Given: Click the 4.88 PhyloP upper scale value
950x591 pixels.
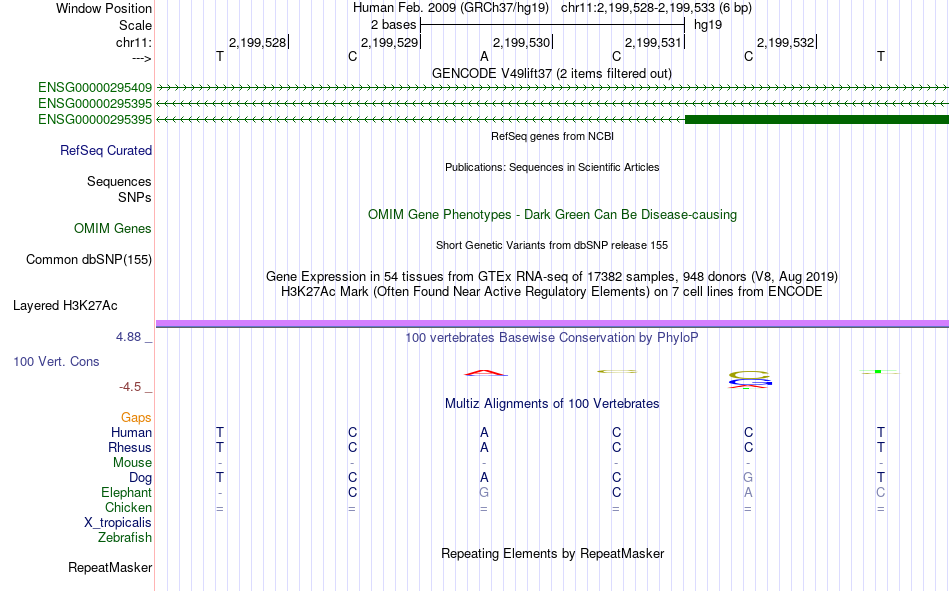Looking at the screenshot, I should point(128,336).
